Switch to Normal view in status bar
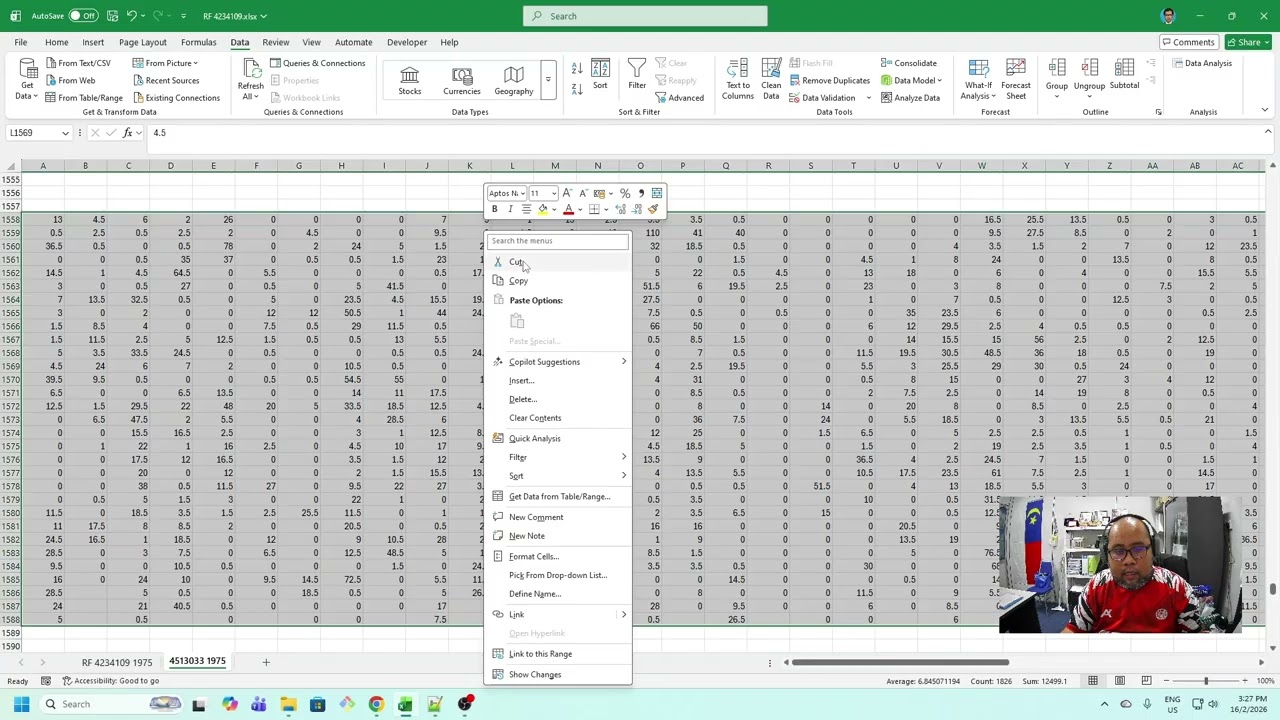Screen dimensions: 1280x720 tap(1093, 681)
